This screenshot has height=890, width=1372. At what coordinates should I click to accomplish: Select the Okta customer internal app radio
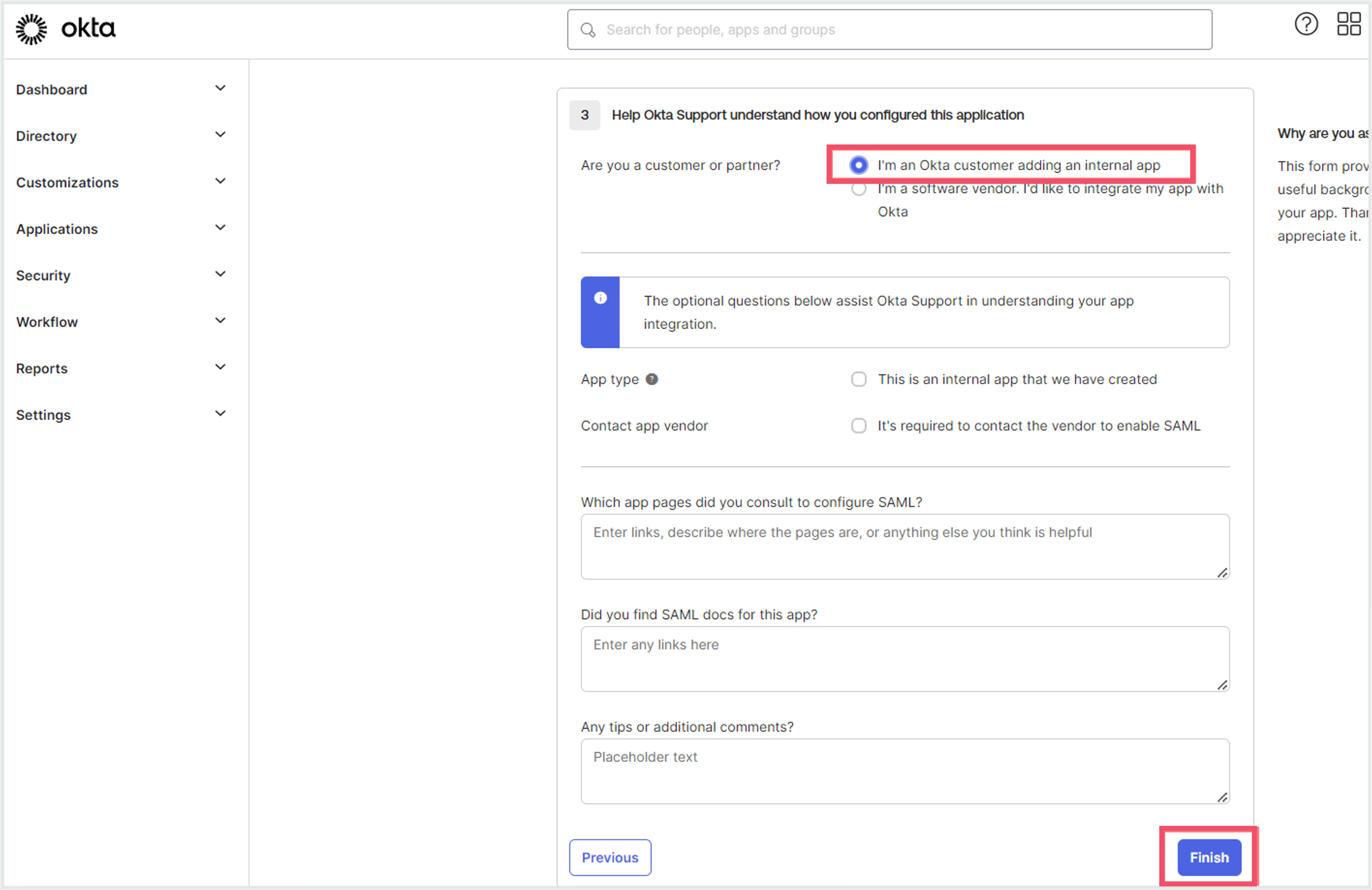[858, 165]
